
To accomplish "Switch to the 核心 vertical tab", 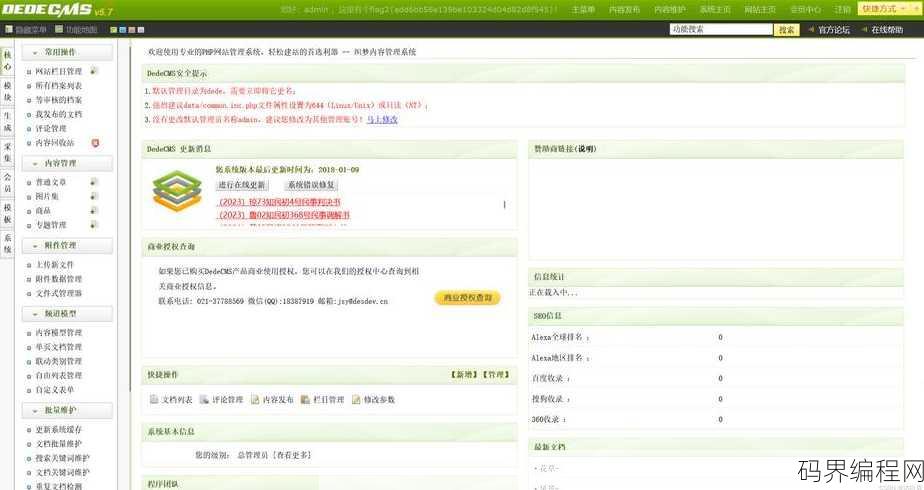I will coord(7,61).
